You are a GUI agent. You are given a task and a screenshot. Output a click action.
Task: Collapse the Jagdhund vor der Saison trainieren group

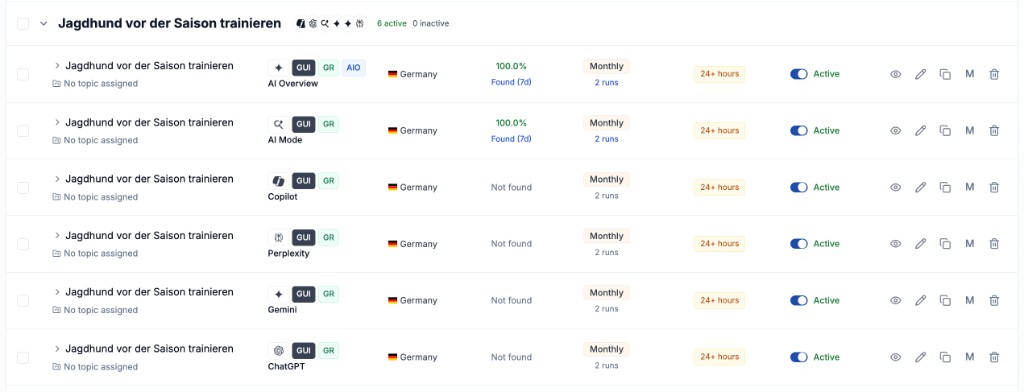pos(44,24)
